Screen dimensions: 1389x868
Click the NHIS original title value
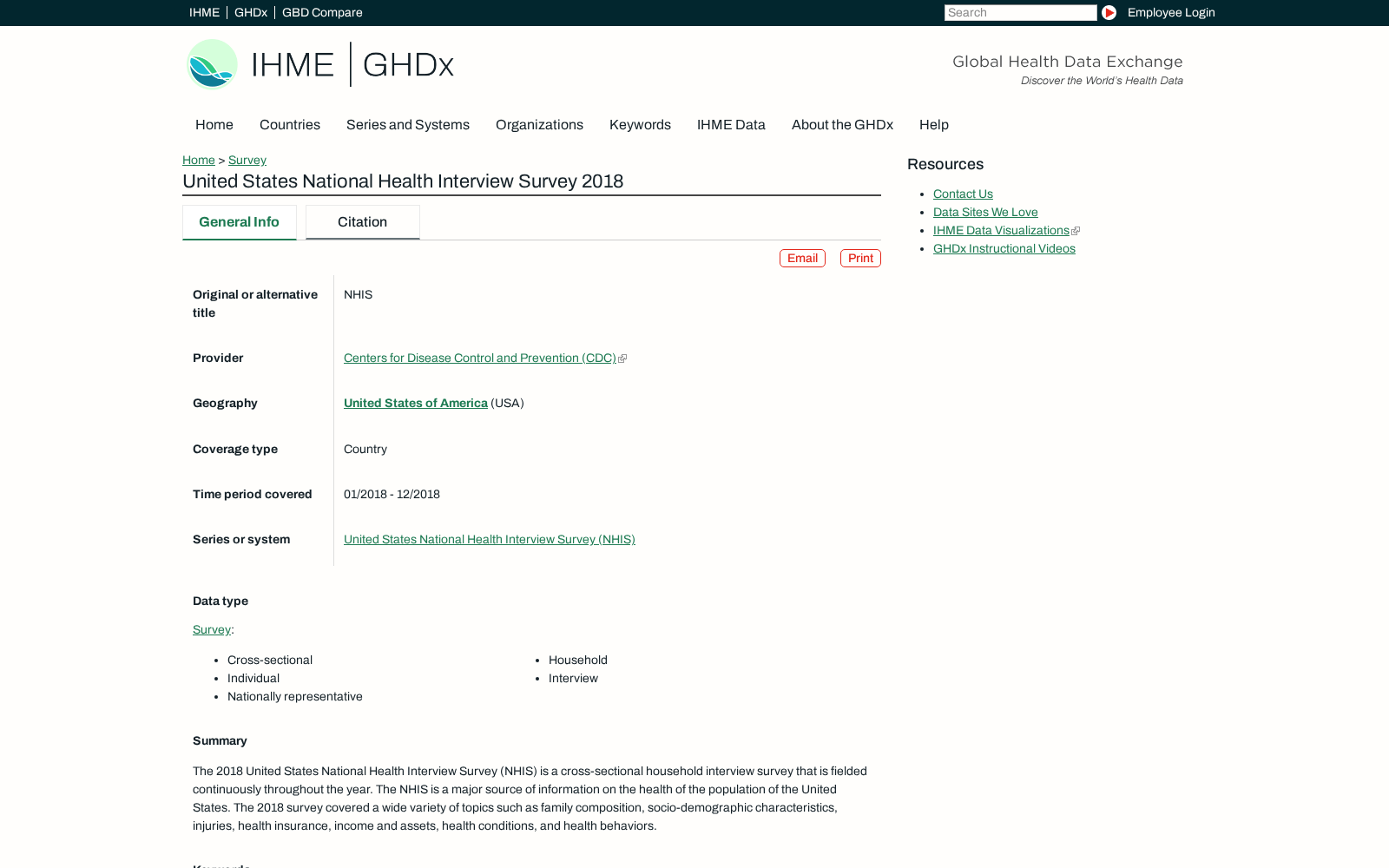point(358,294)
